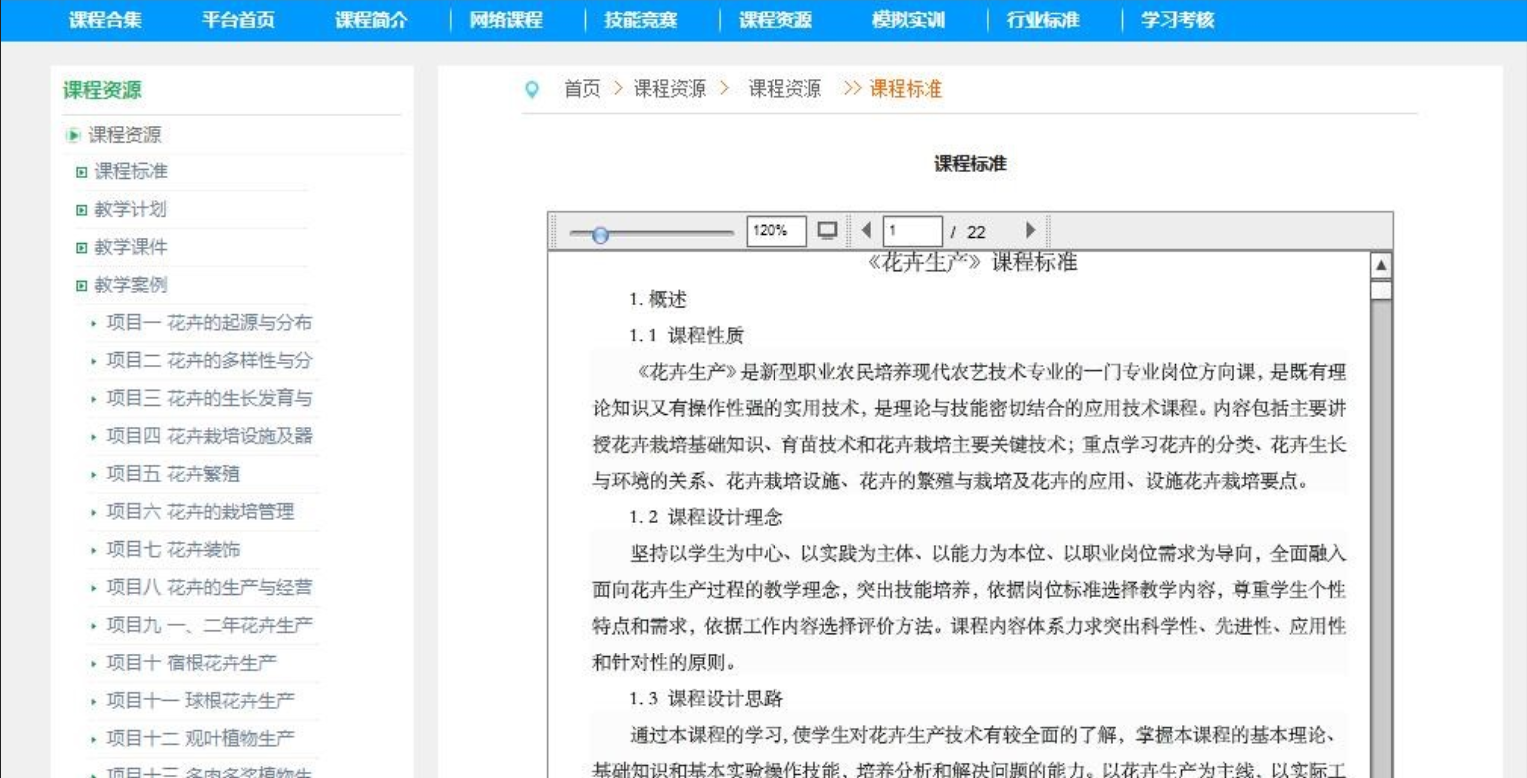Click the square icon next to 教学计划
Image resolution: width=1527 pixels, height=778 pixels.
coord(82,210)
